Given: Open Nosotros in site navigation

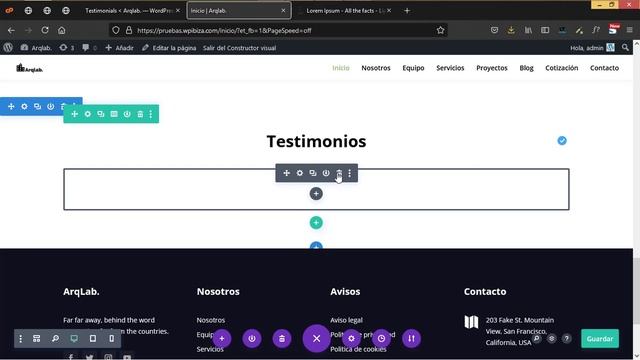Looking at the screenshot, I should point(376,68).
